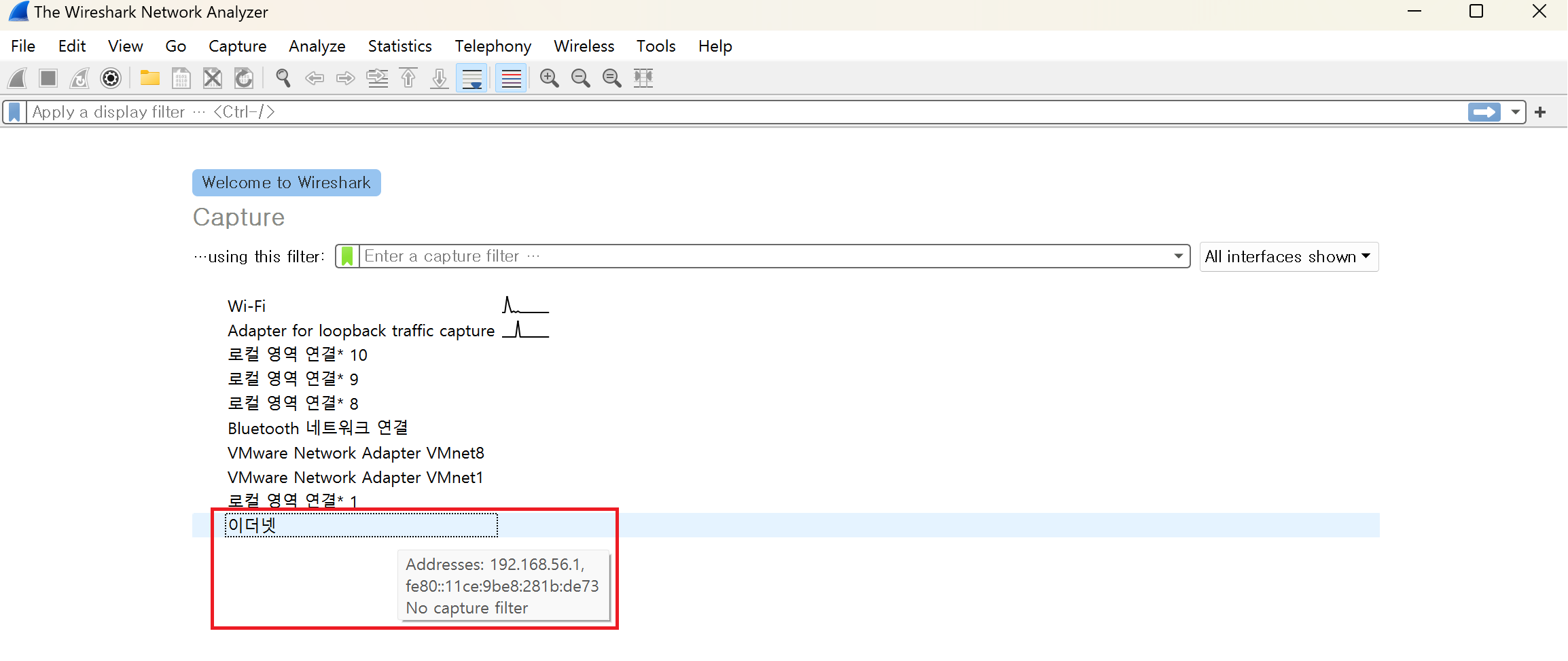Open the View menu
This screenshot has height=661, width=1568.
point(126,46)
